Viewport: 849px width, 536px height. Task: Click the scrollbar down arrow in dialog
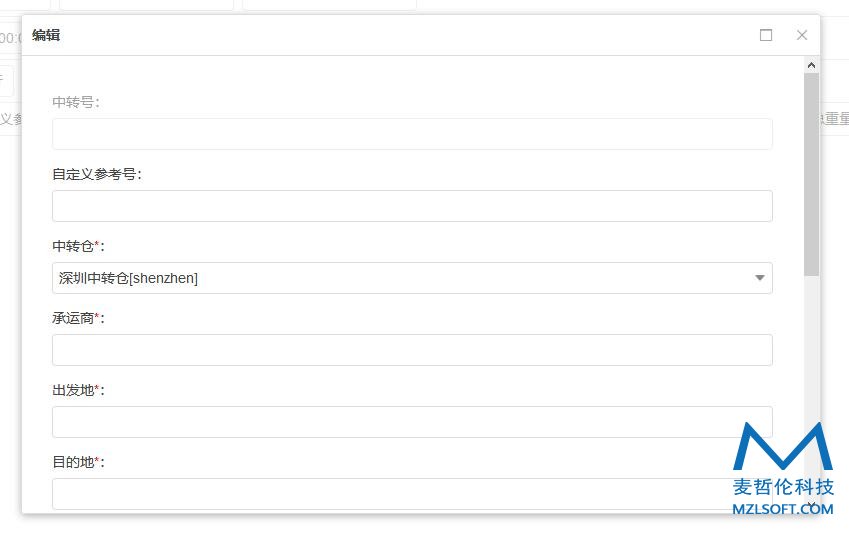click(811, 506)
